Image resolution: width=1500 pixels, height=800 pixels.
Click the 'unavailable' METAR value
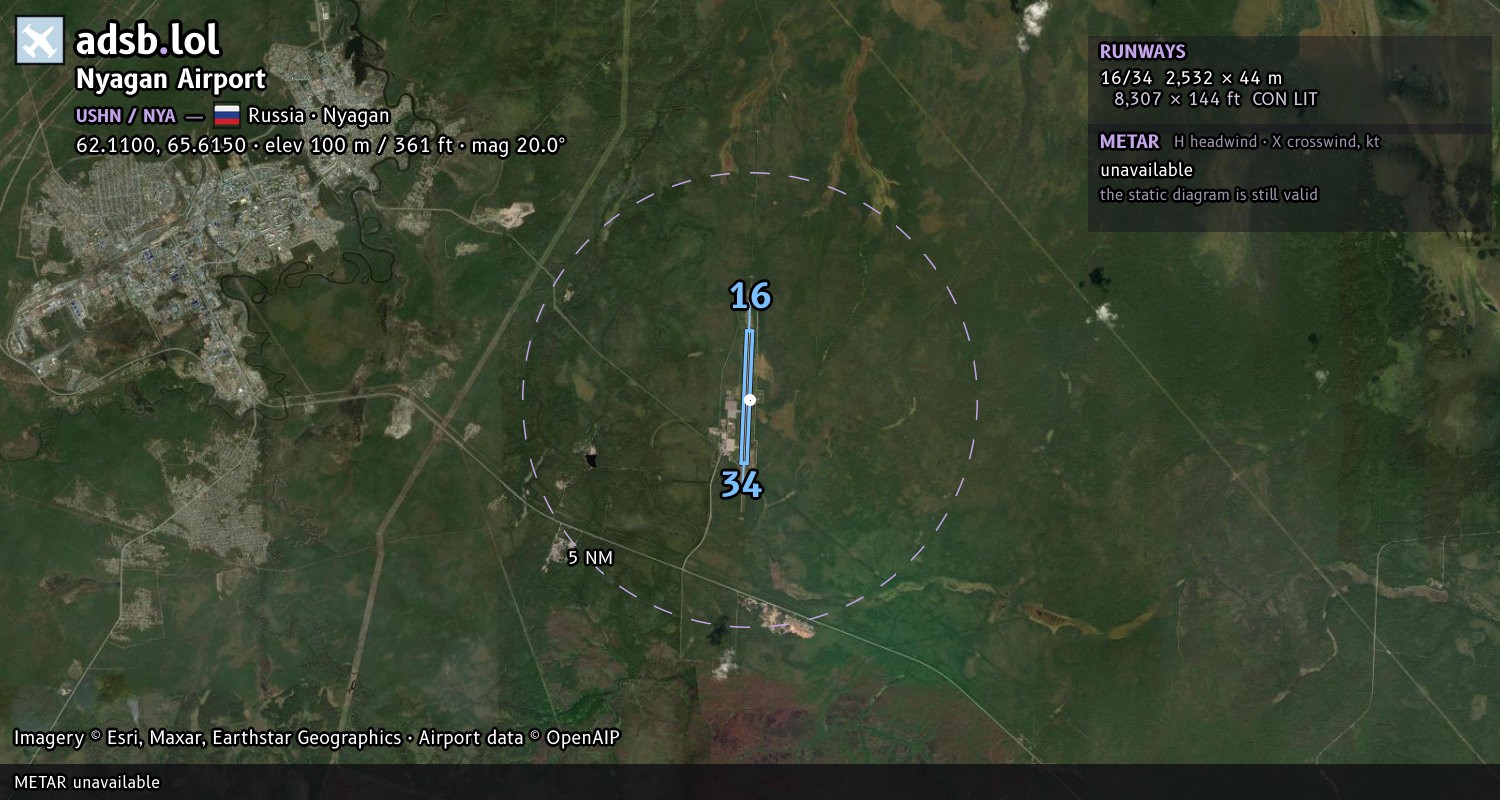pos(1146,170)
